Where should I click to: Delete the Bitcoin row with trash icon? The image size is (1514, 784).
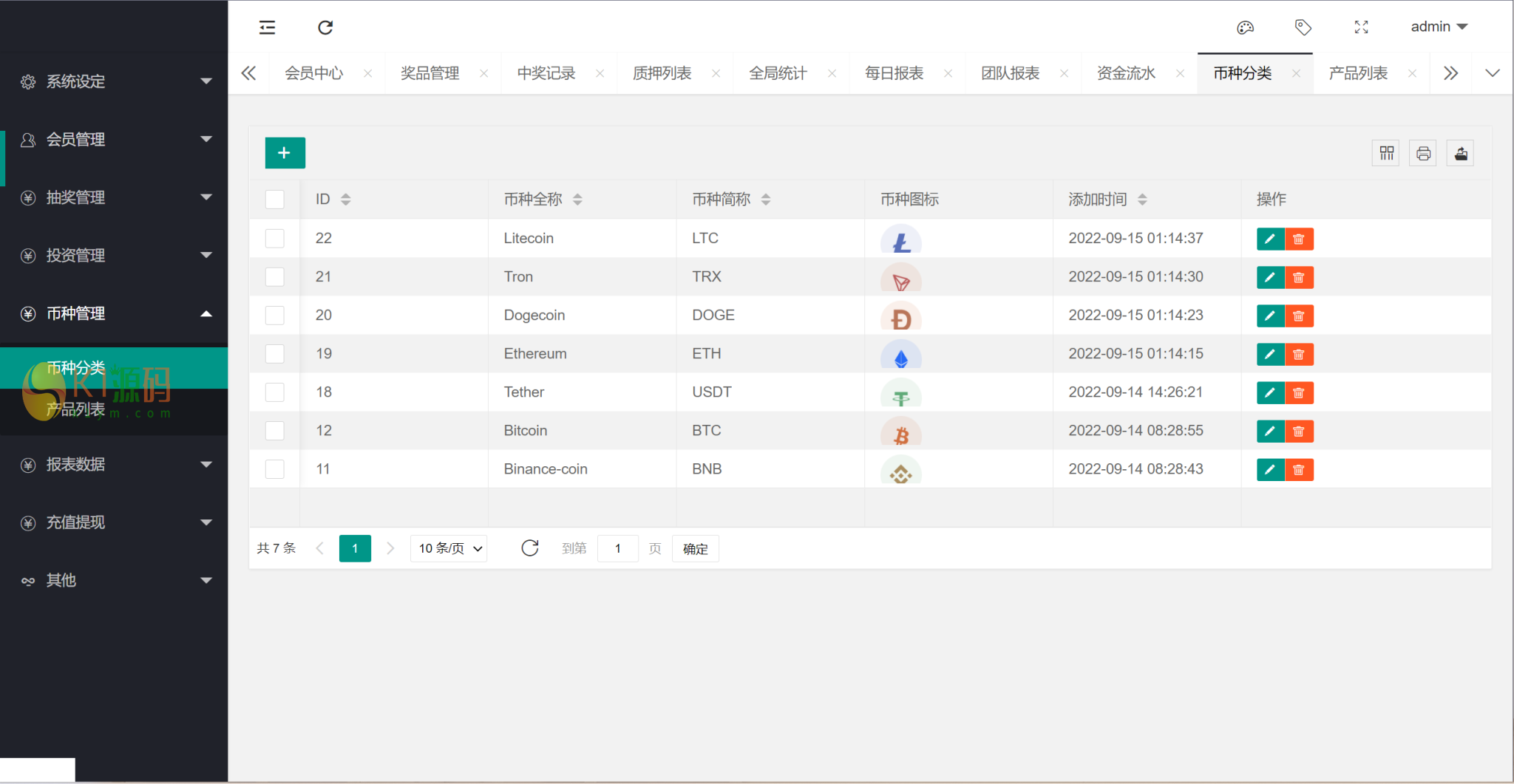coord(1299,432)
